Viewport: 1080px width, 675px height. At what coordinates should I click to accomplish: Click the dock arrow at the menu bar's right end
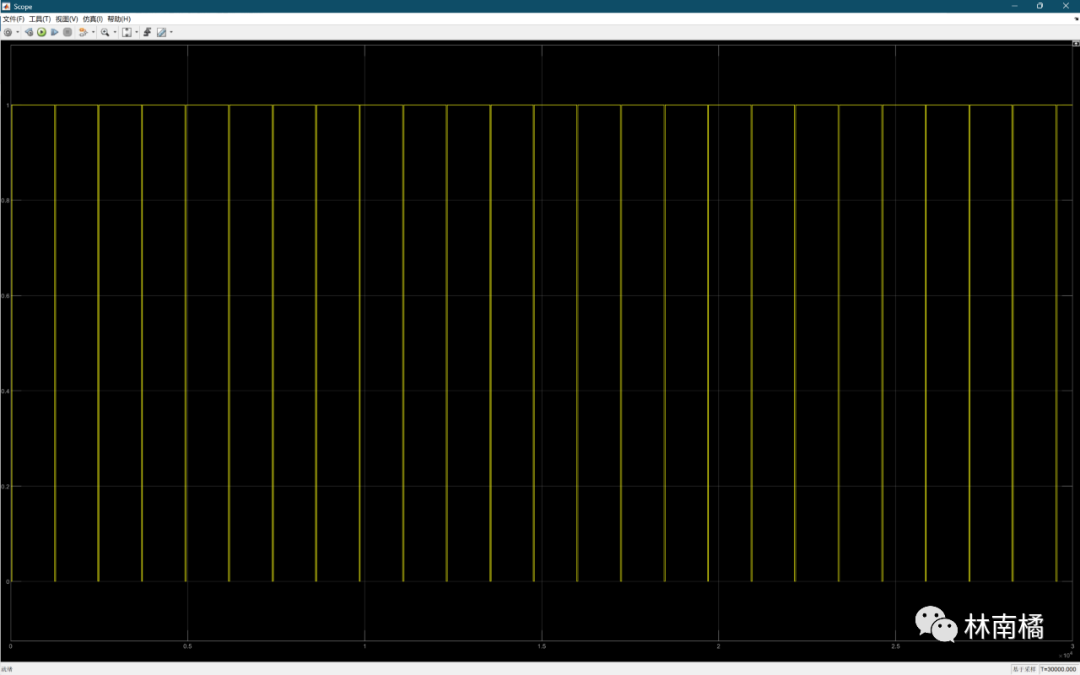pos(1076,19)
